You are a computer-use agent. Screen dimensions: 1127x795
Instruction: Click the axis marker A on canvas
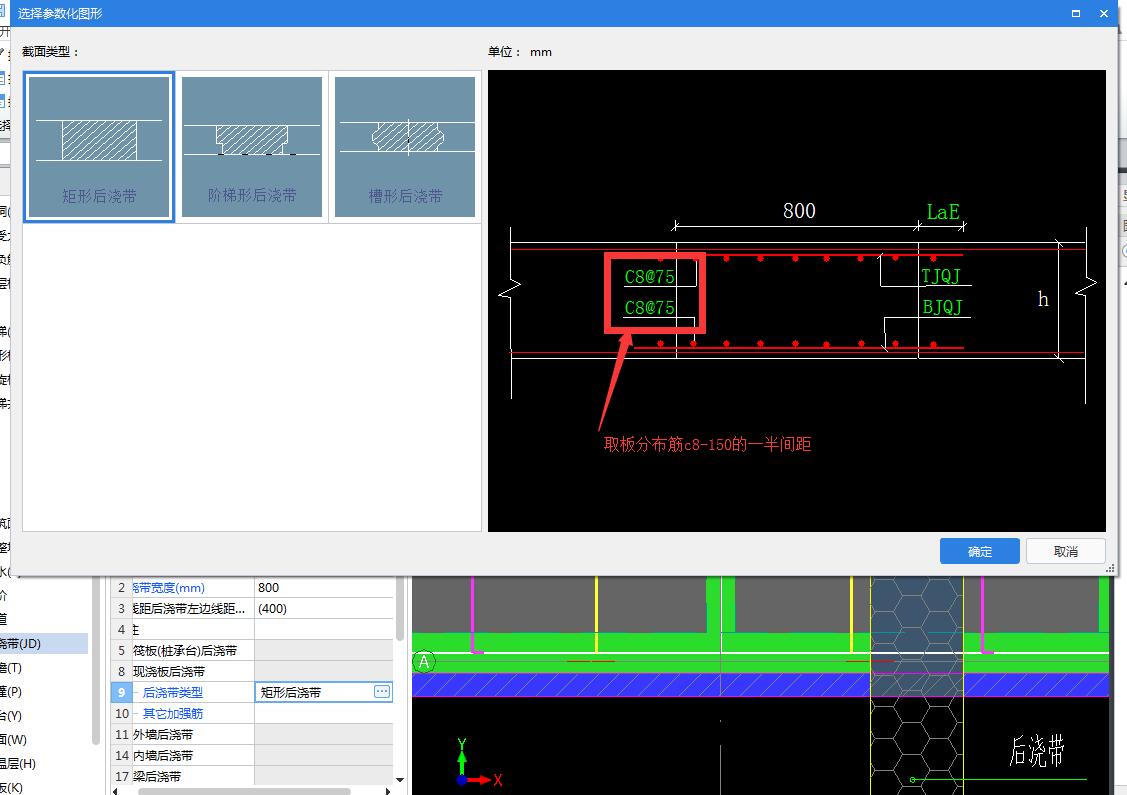[x=424, y=662]
